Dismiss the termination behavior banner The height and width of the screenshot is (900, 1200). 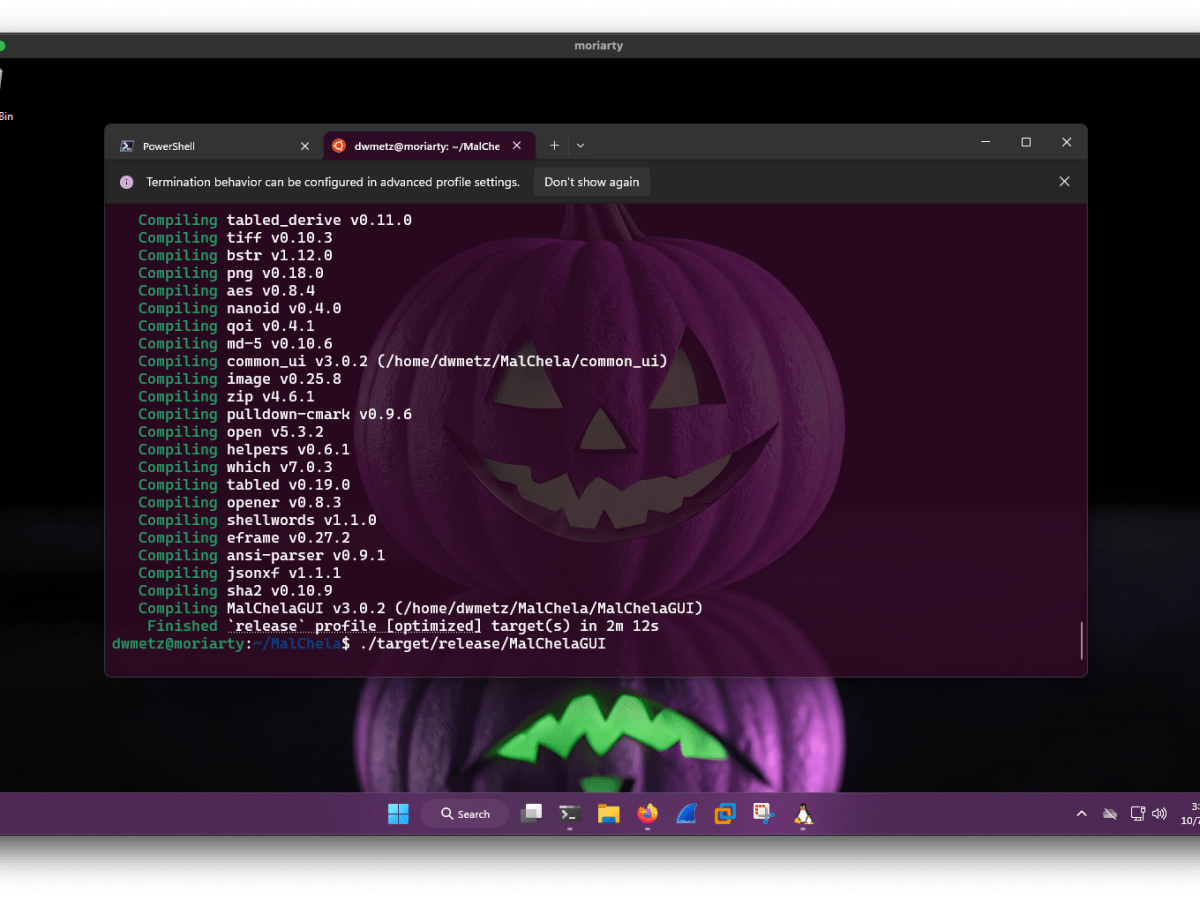1064,181
